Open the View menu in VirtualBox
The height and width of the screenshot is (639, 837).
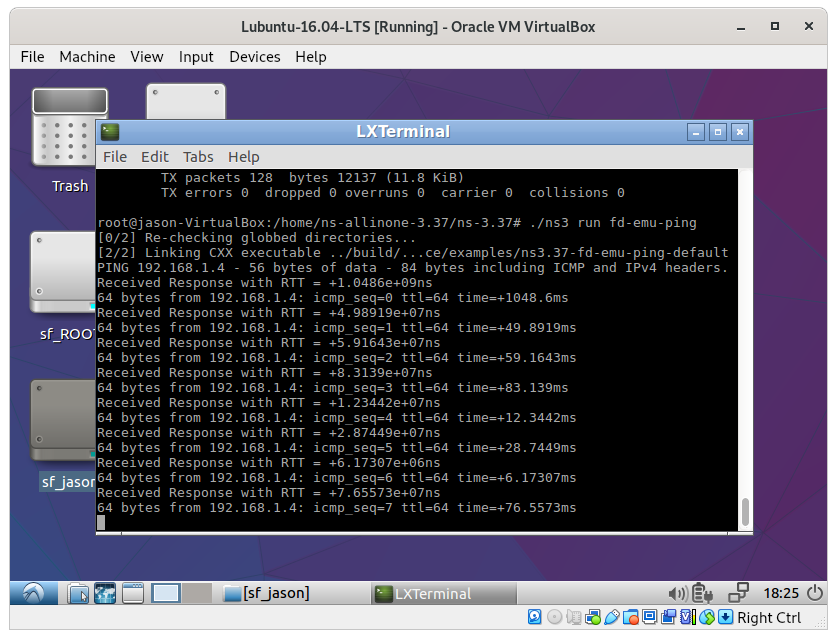point(147,57)
